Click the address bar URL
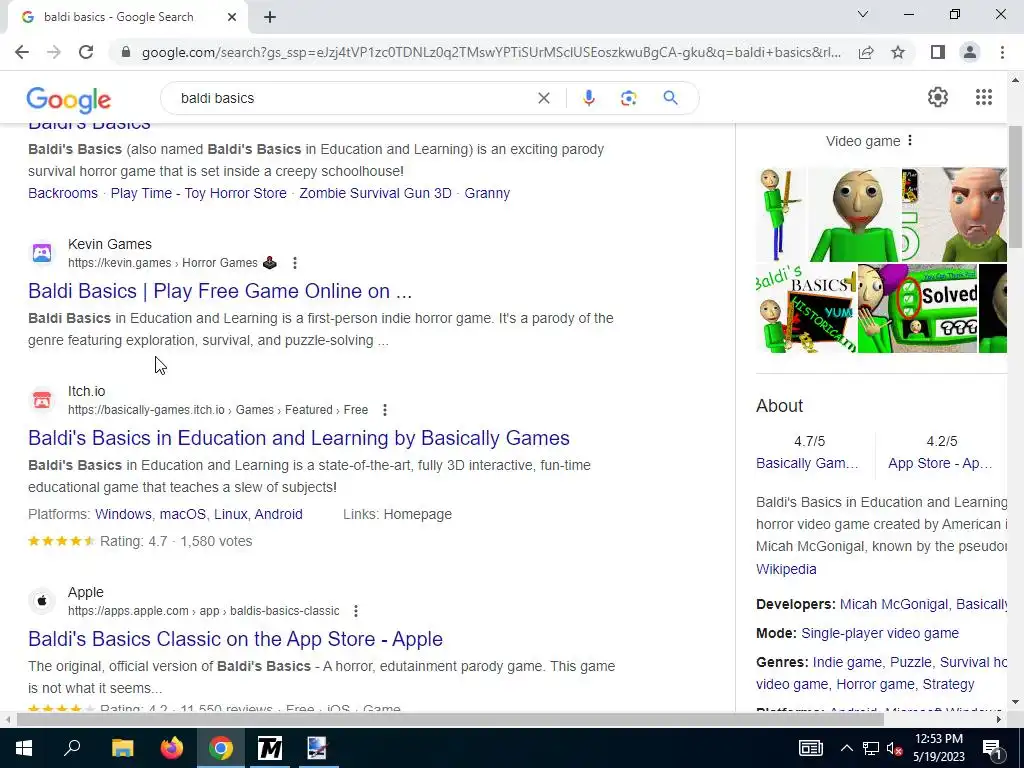 coord(491,52)
